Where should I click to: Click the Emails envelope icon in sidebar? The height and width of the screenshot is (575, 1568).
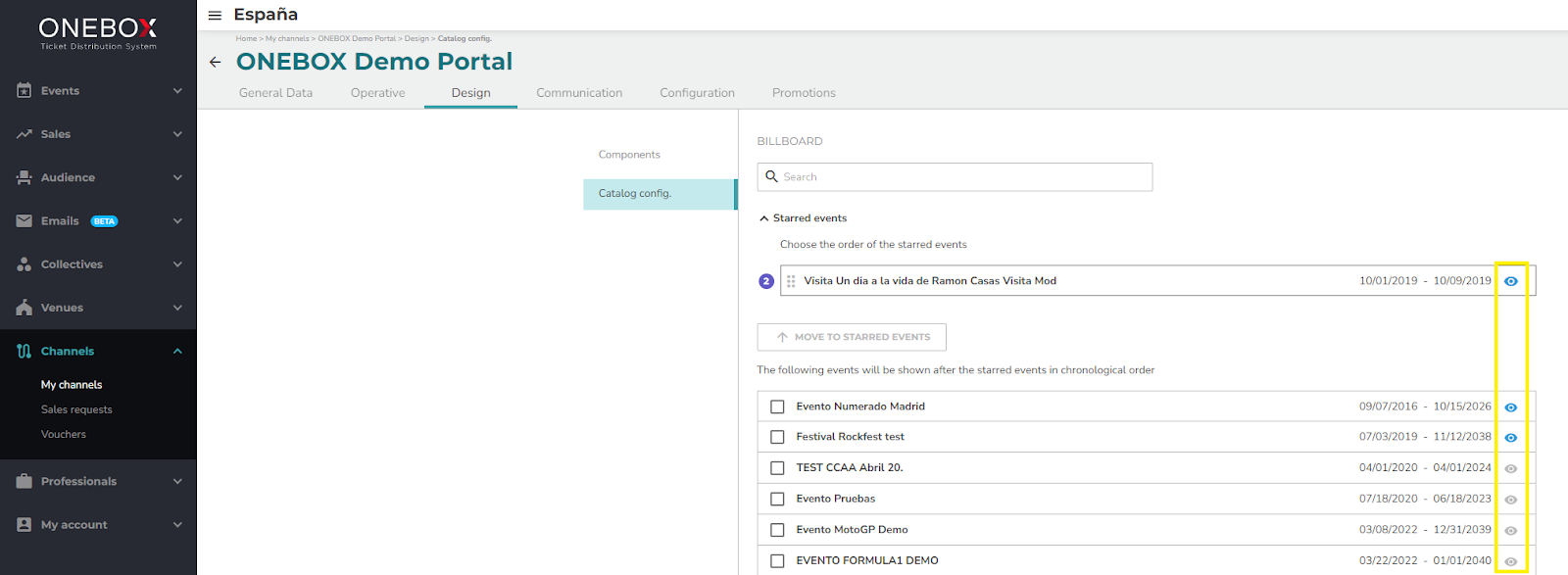tap(24, 221)
